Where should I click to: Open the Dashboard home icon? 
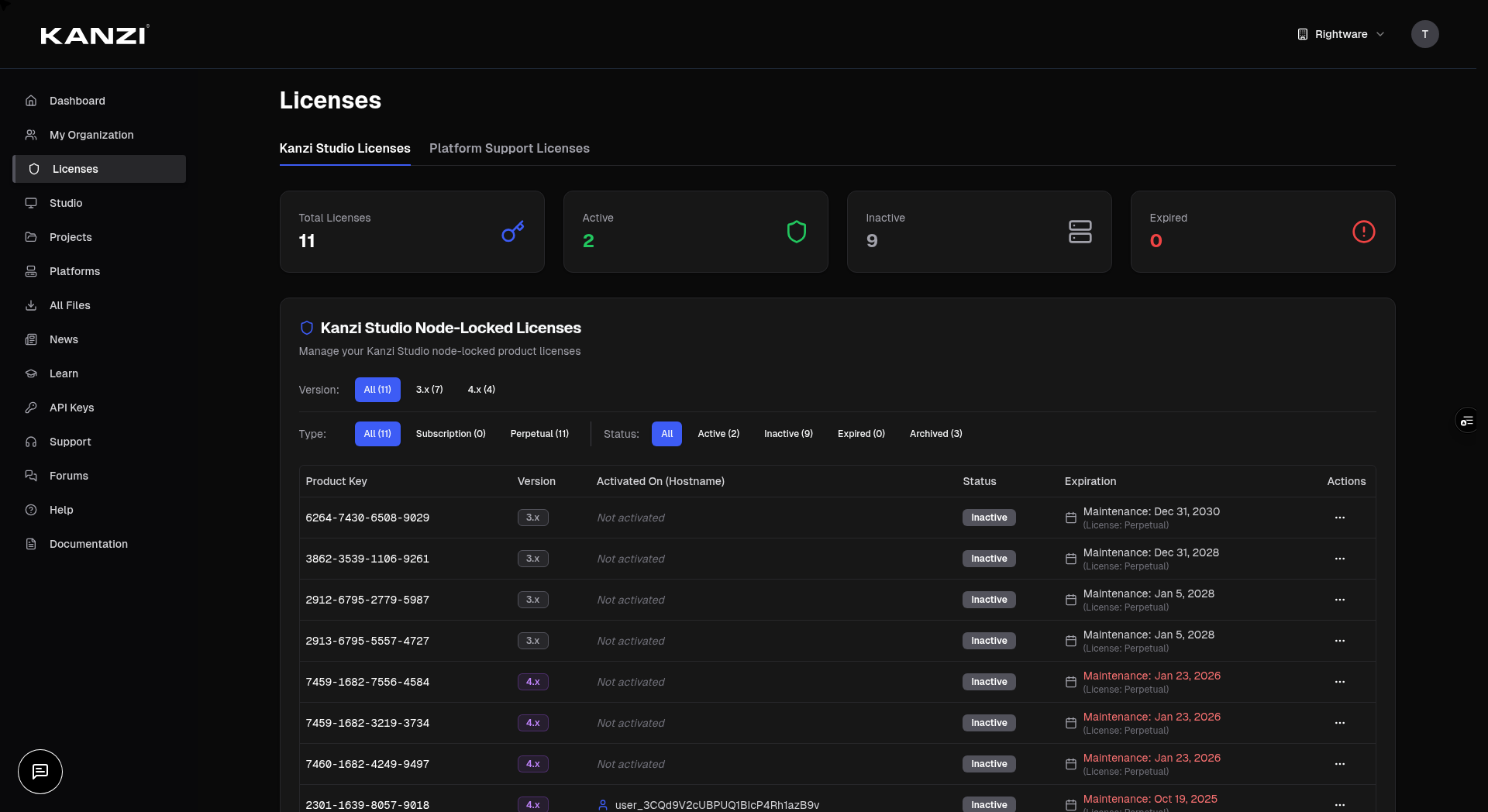pos(31,101)
